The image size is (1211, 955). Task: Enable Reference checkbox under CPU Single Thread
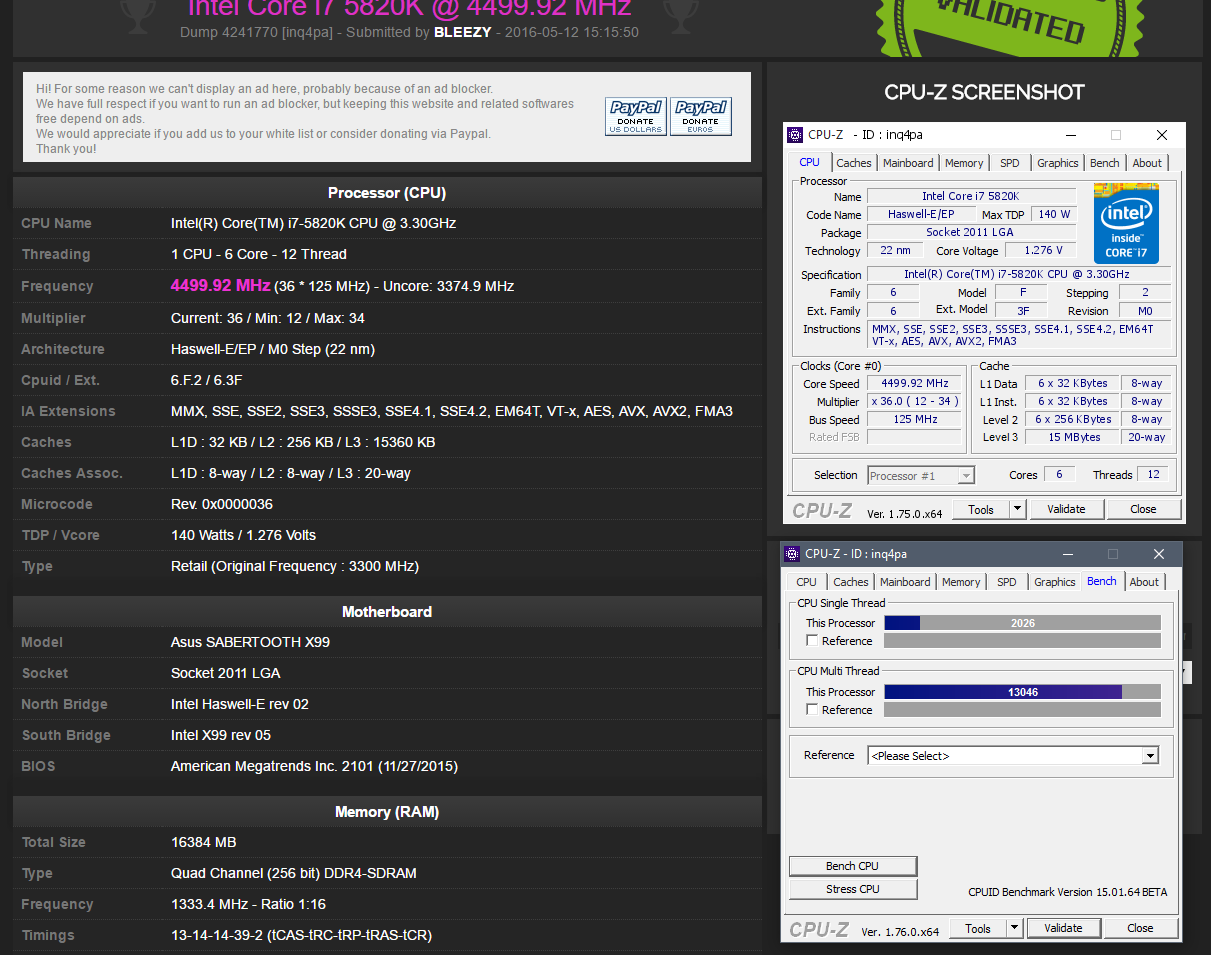[813, 641]
